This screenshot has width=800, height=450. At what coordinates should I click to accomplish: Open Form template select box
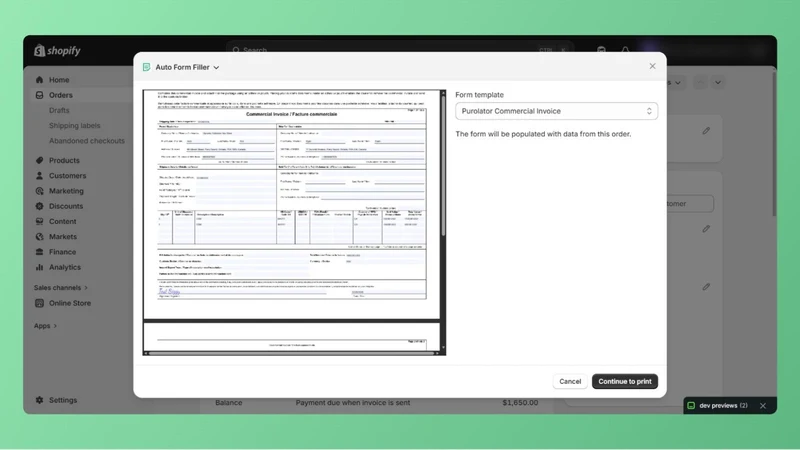coord(556,111)
